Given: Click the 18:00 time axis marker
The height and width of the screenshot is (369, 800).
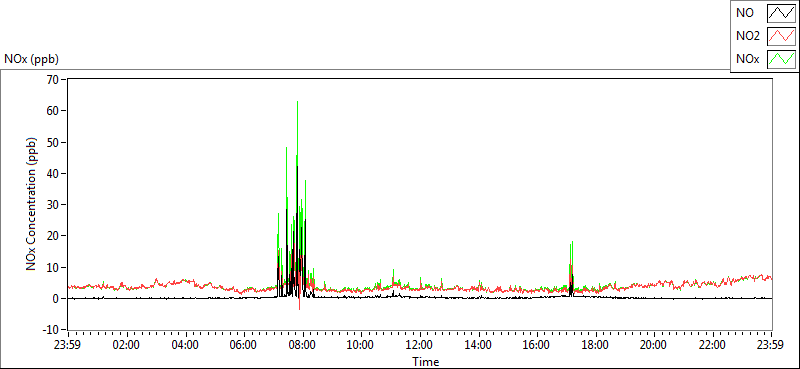Looking at the screenshot, I should click(x=595, y=344).
